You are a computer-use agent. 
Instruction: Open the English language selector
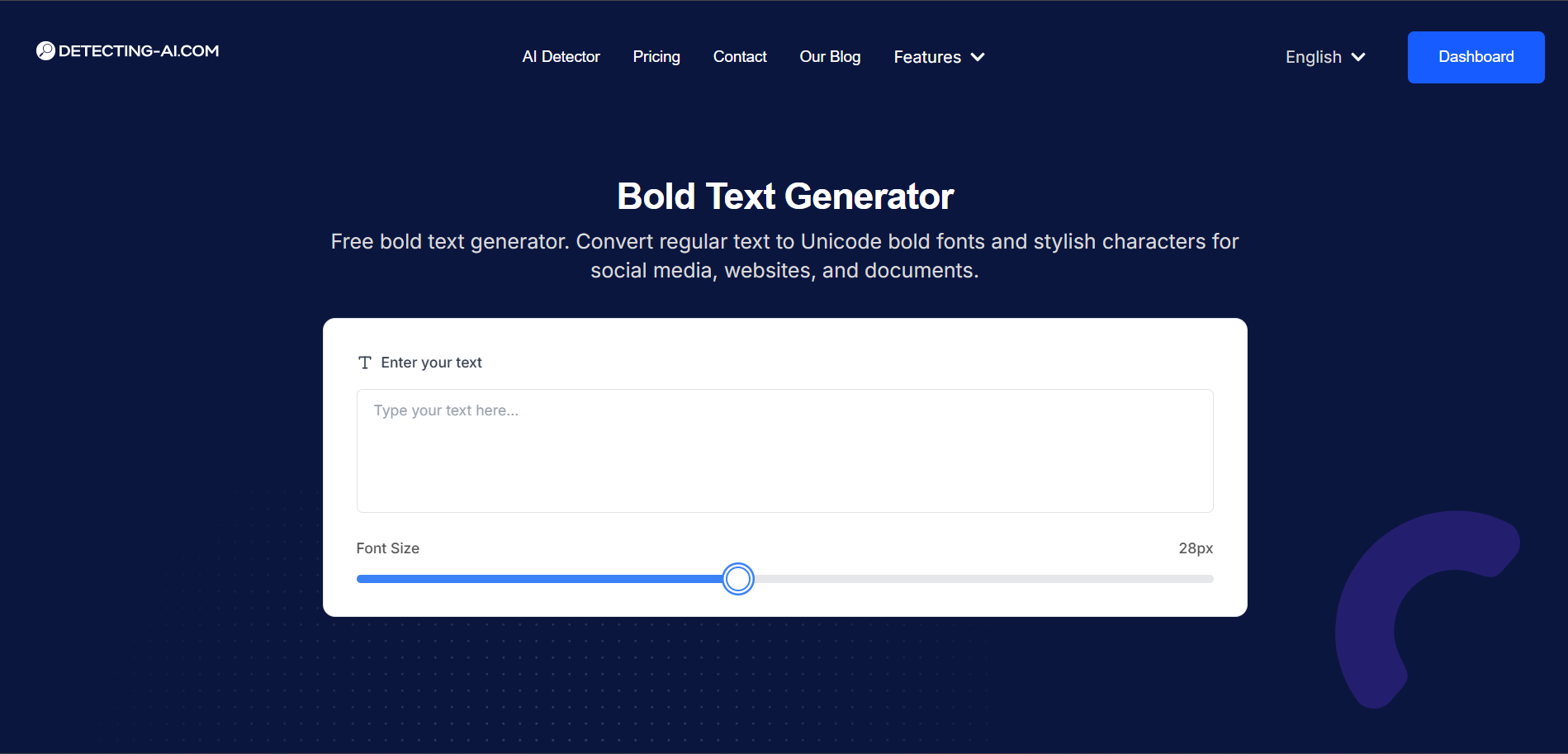pyautogui.click(x=1313, y=56)
